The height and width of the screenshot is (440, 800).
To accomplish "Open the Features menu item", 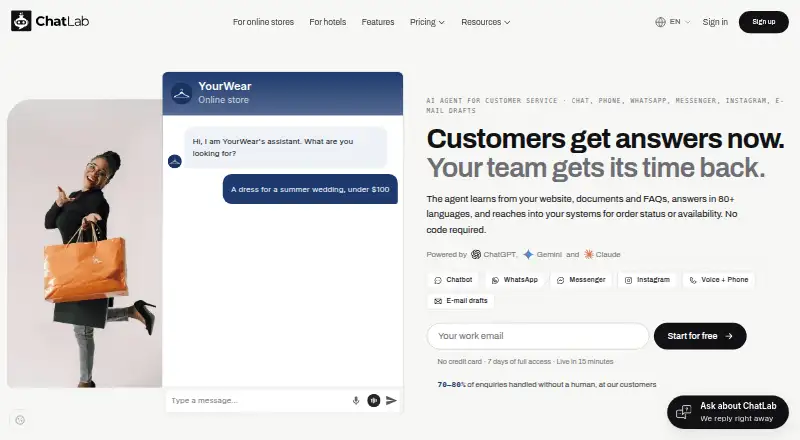I will click(x=378, y=22).
